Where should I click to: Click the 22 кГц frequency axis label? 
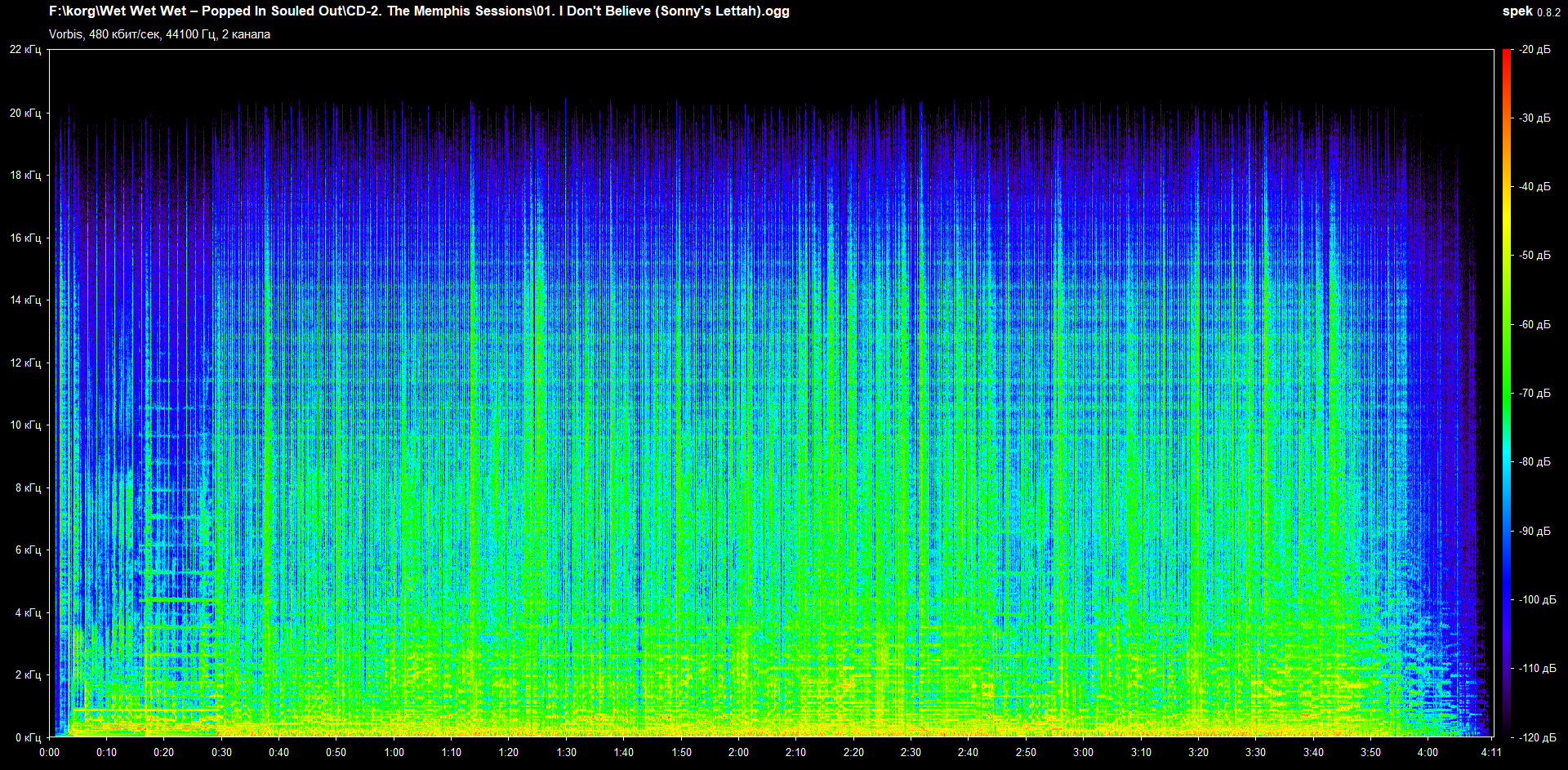(x=25, y=50)
